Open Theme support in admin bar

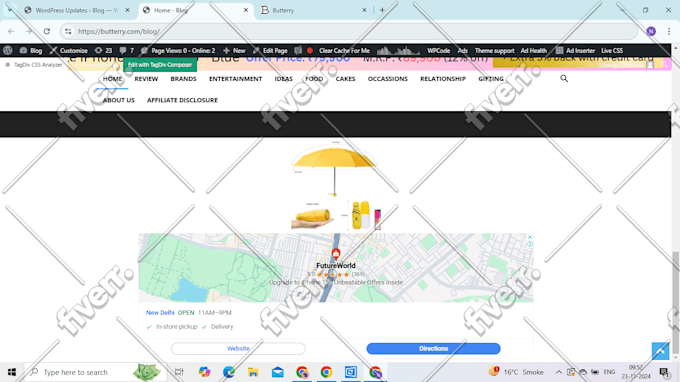pyautogui.click(x=494, y=50)
